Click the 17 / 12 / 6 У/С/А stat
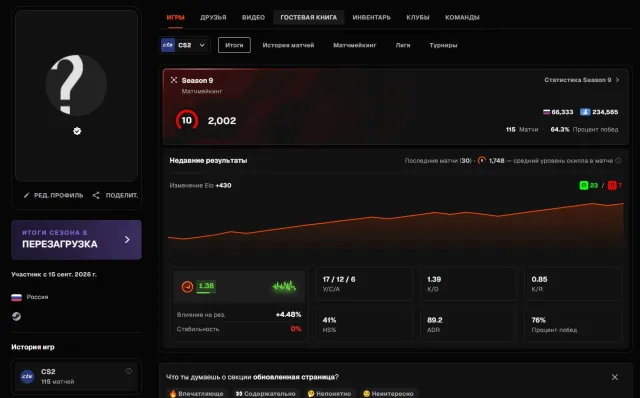This screenshot has height=398, width=640. tap(364, 284)
